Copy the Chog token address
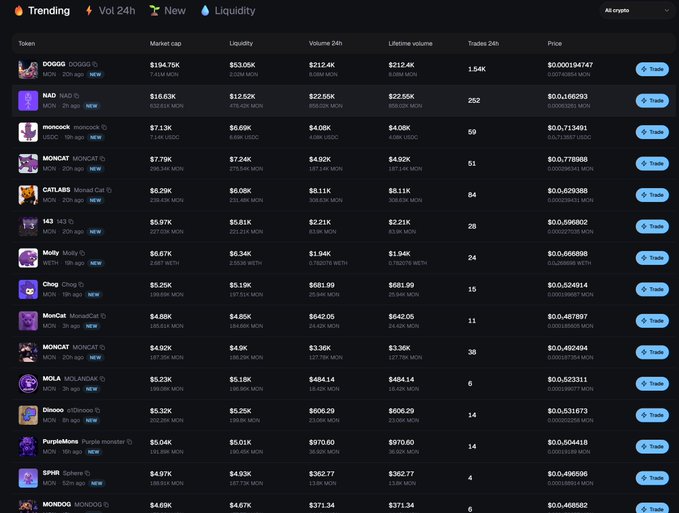This screenshot has width=679, height=513. (x=81, y=284)
